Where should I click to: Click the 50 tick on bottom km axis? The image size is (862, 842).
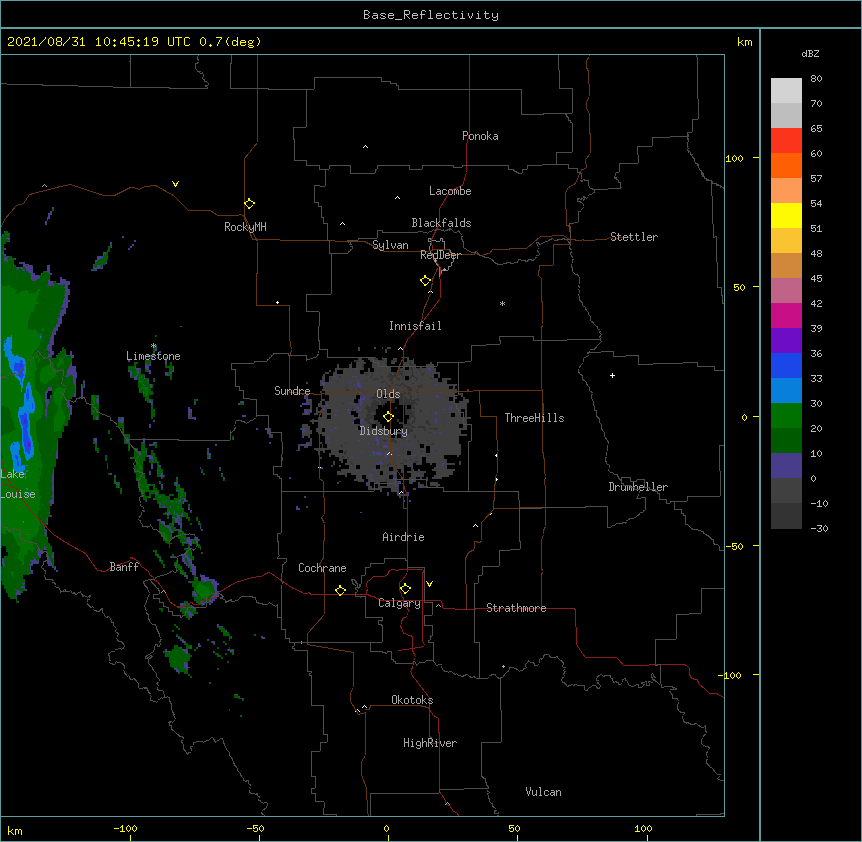coord(514,828)
